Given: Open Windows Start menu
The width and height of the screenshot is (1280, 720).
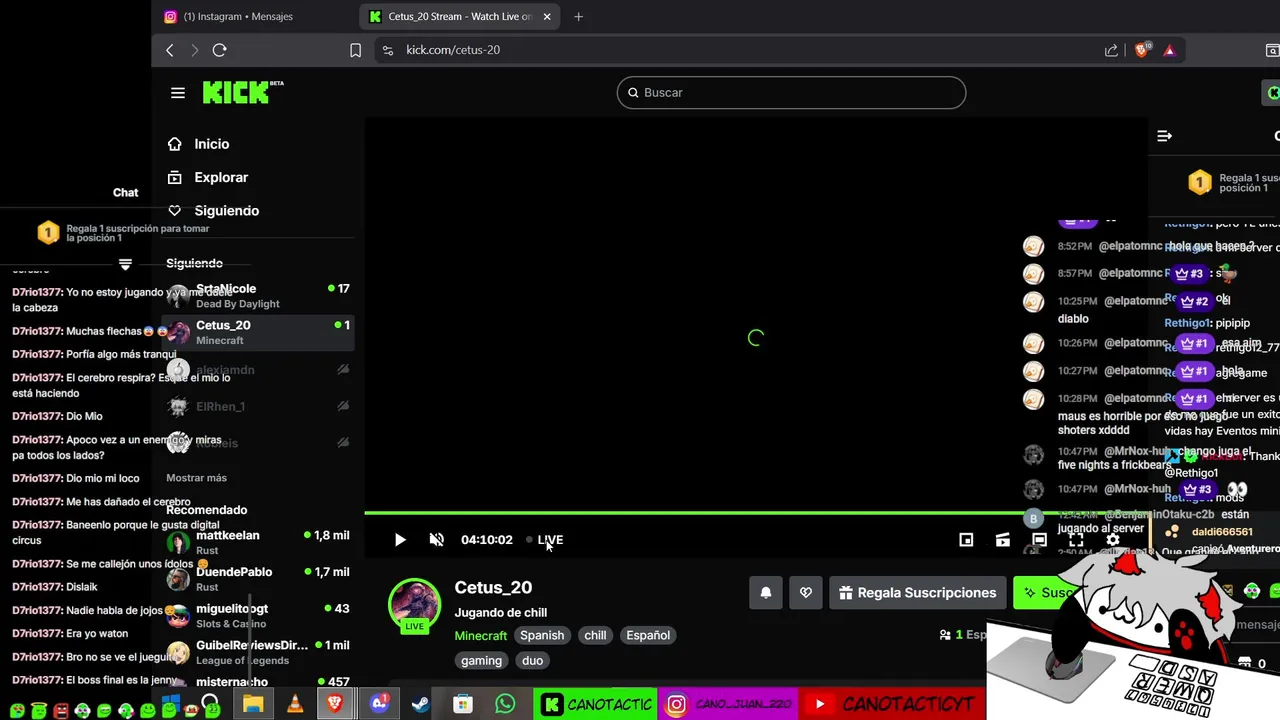Looking at the screenshot, I should (x=170, y=704).
